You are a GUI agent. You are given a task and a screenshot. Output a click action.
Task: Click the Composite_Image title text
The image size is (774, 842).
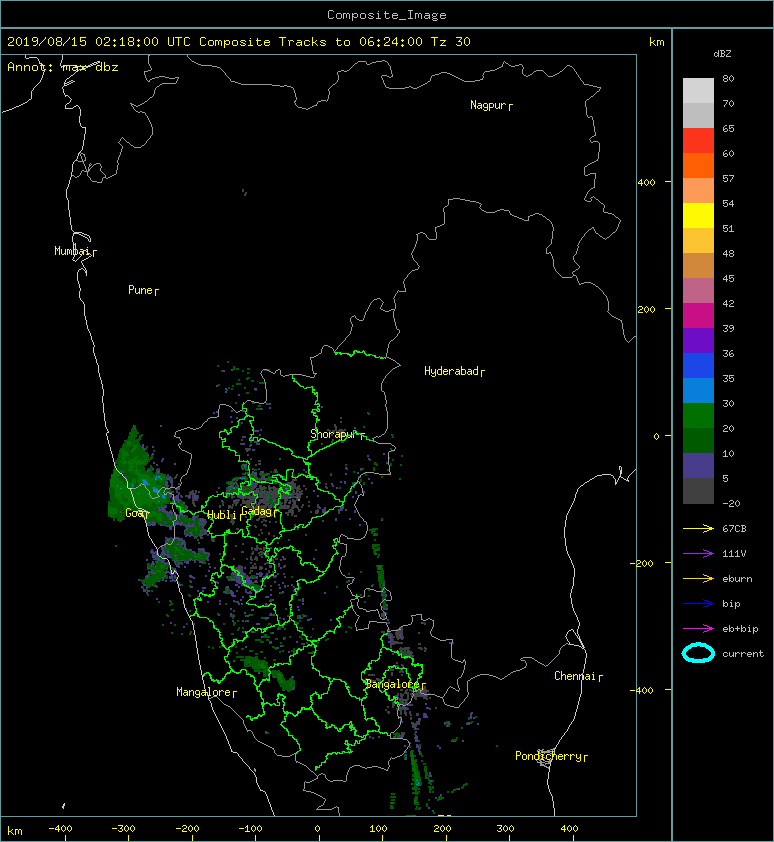(387, 15)
